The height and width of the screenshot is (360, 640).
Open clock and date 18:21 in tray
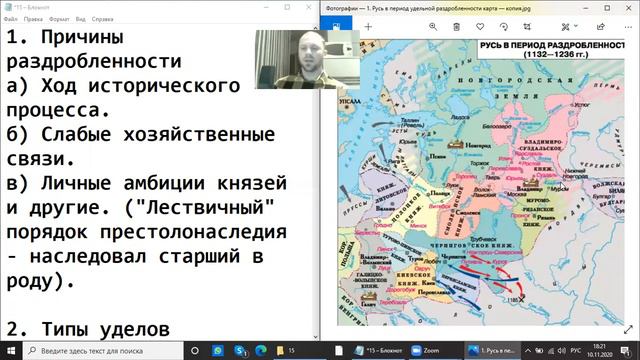click(x=600, y=351)
